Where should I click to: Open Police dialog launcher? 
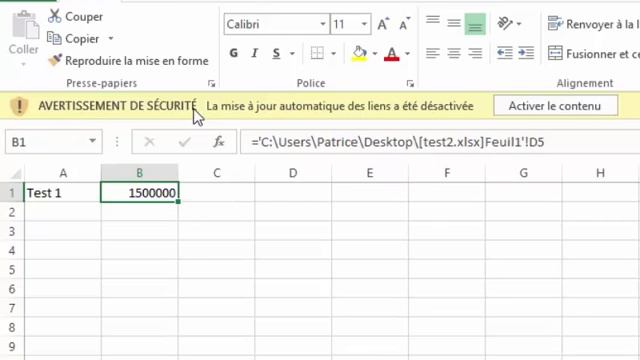coord(410,84)
